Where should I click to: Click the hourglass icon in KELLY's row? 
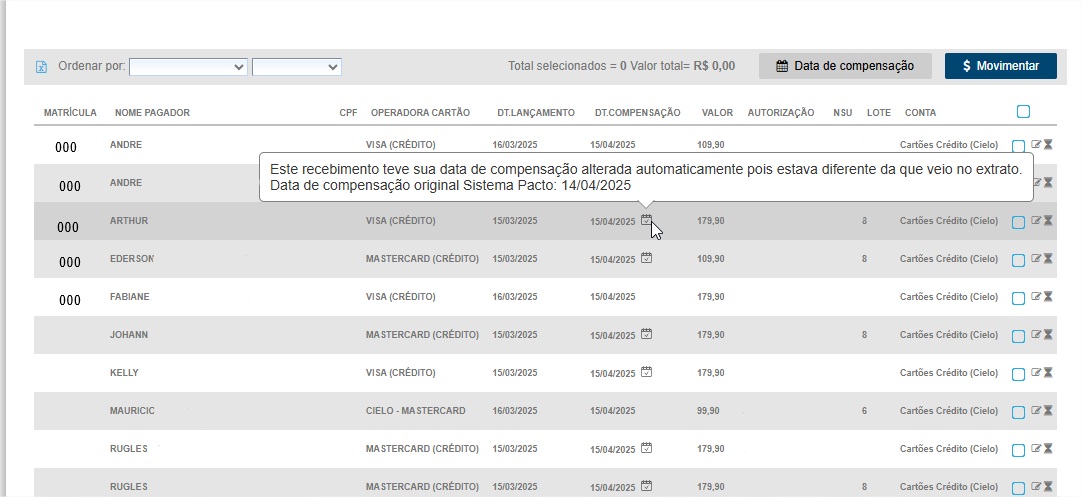1048,373
